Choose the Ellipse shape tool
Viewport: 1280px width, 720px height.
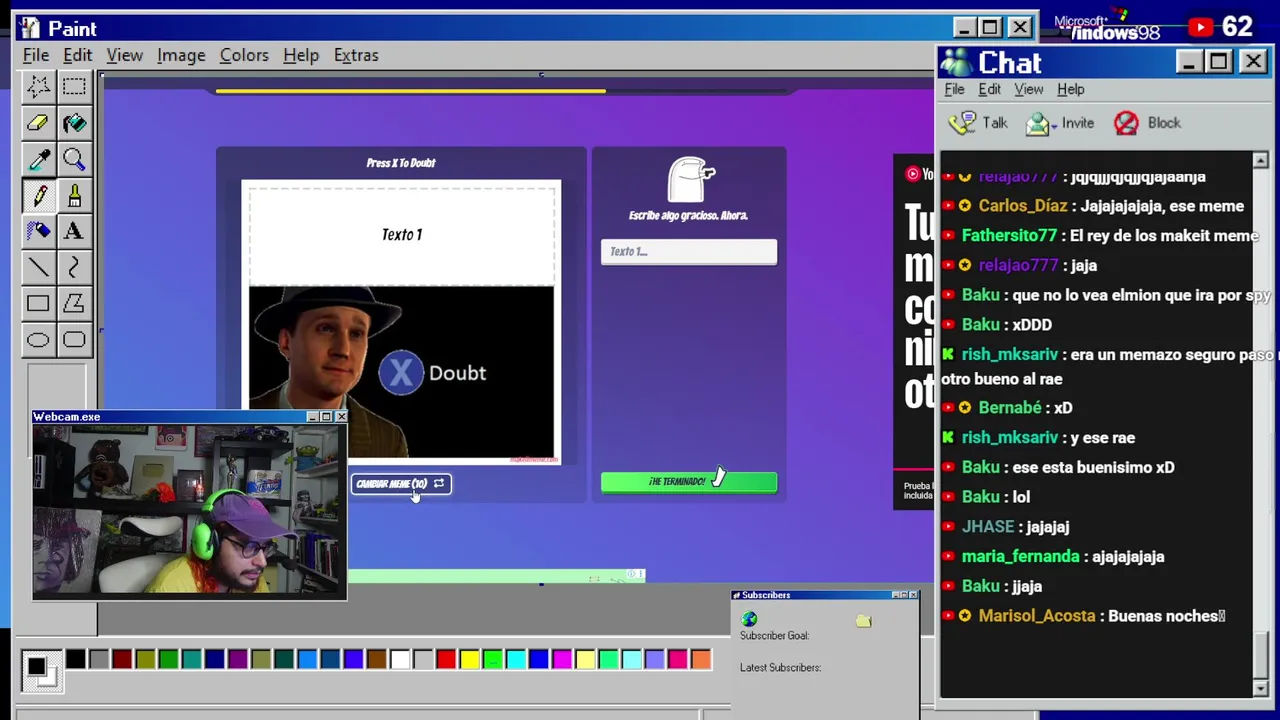[x=38, y=339]
